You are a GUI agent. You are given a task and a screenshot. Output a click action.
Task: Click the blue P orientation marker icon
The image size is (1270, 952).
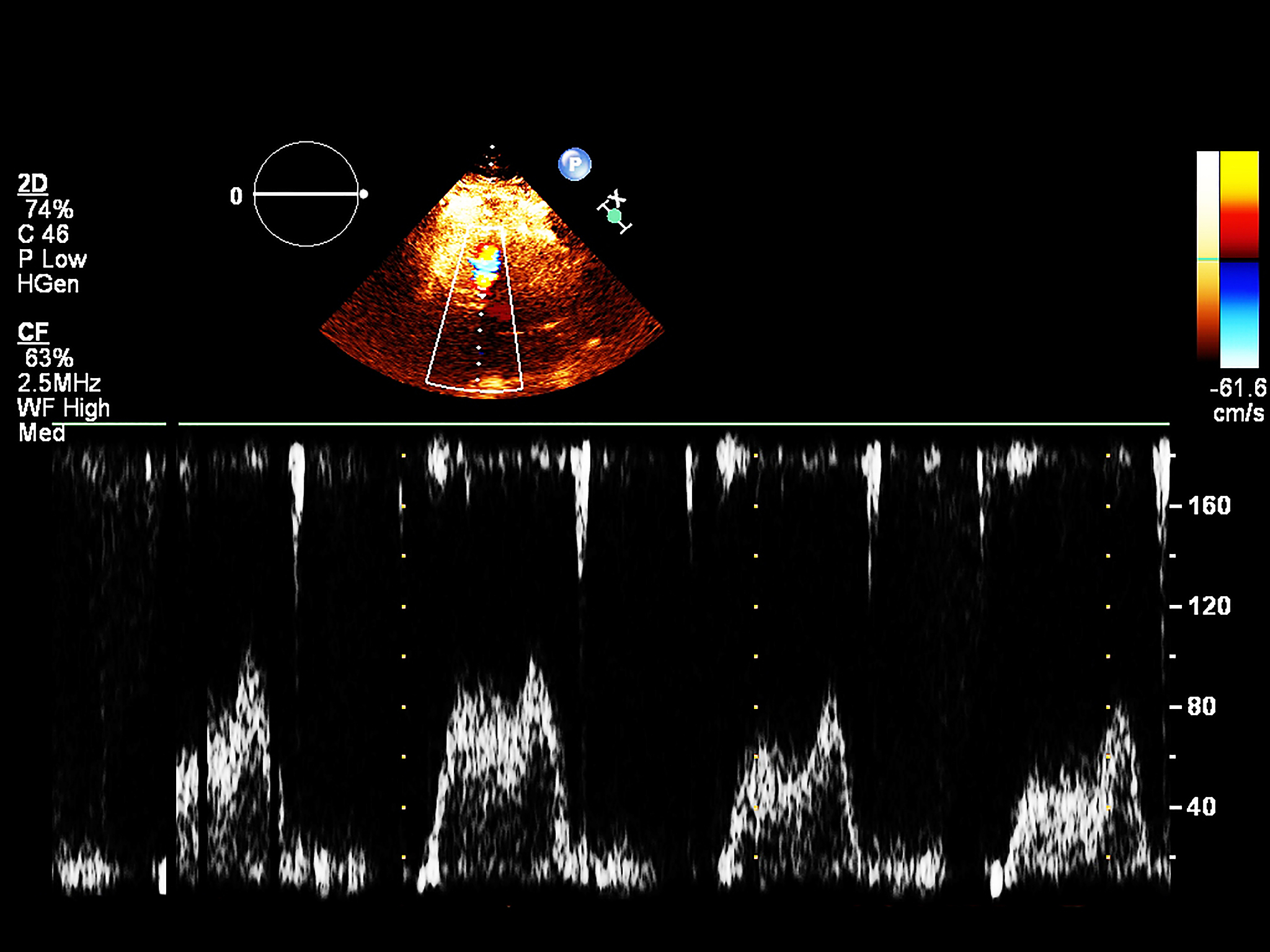574,164
